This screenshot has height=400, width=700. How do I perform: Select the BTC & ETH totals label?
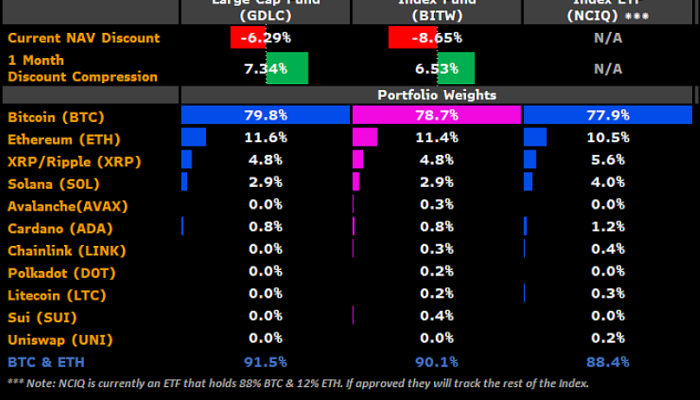click(x=44, y=362)
